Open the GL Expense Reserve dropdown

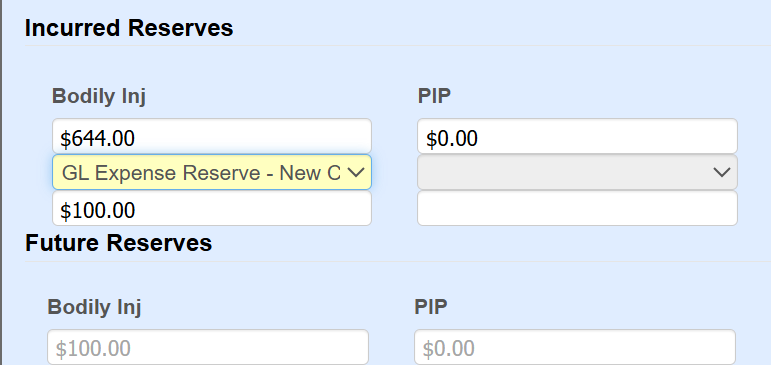212,172
